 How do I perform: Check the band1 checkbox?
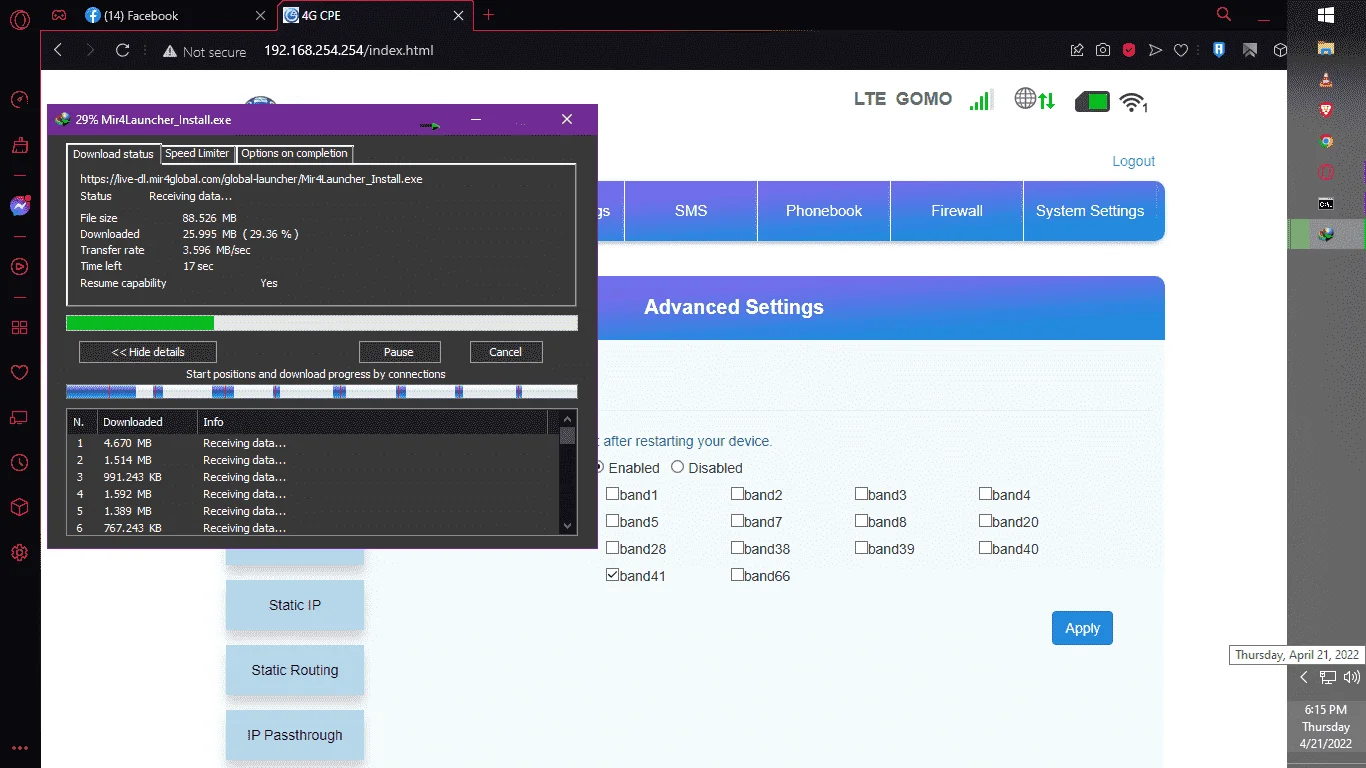[612, 494]
